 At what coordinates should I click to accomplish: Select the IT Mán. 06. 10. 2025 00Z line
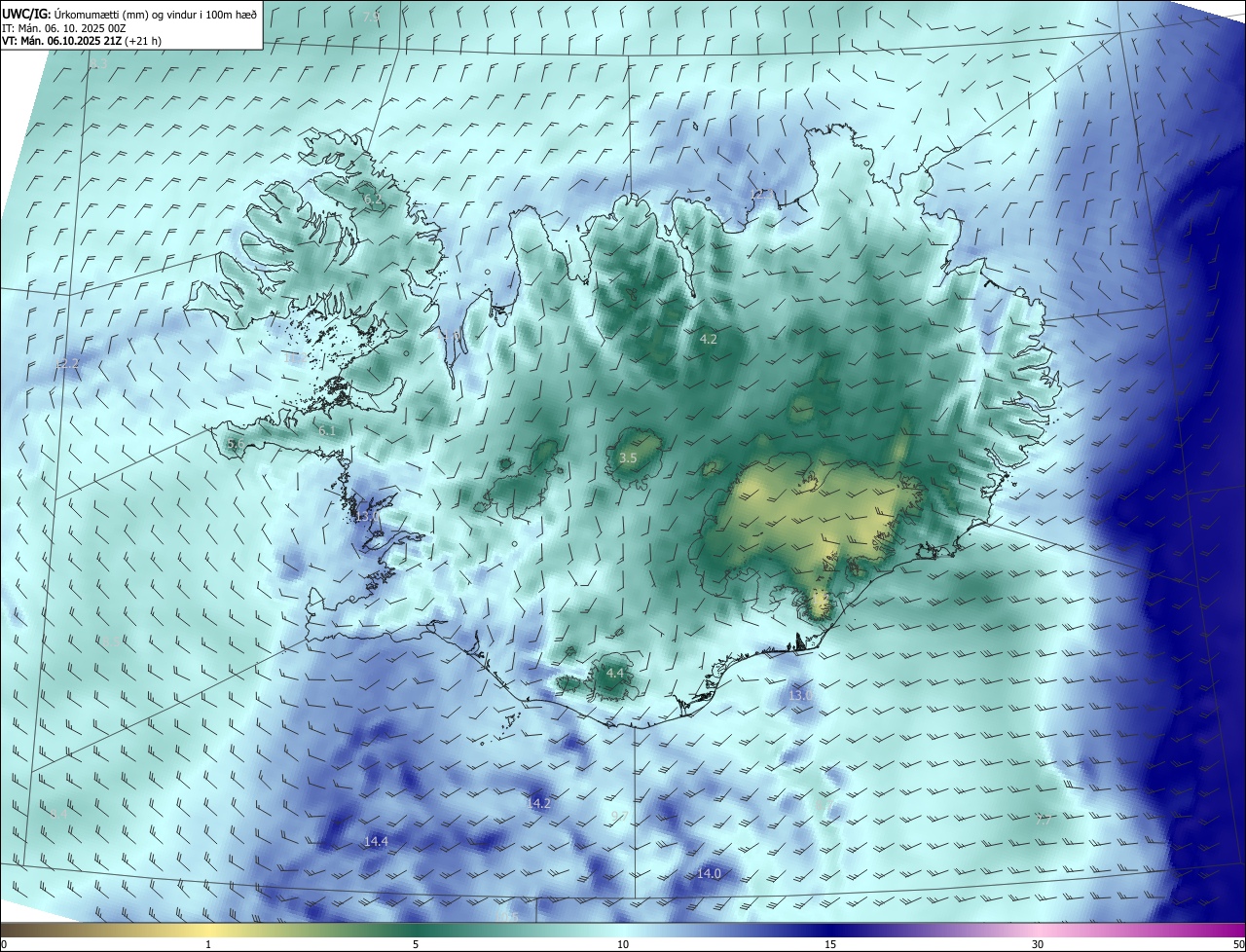point(63,28)
